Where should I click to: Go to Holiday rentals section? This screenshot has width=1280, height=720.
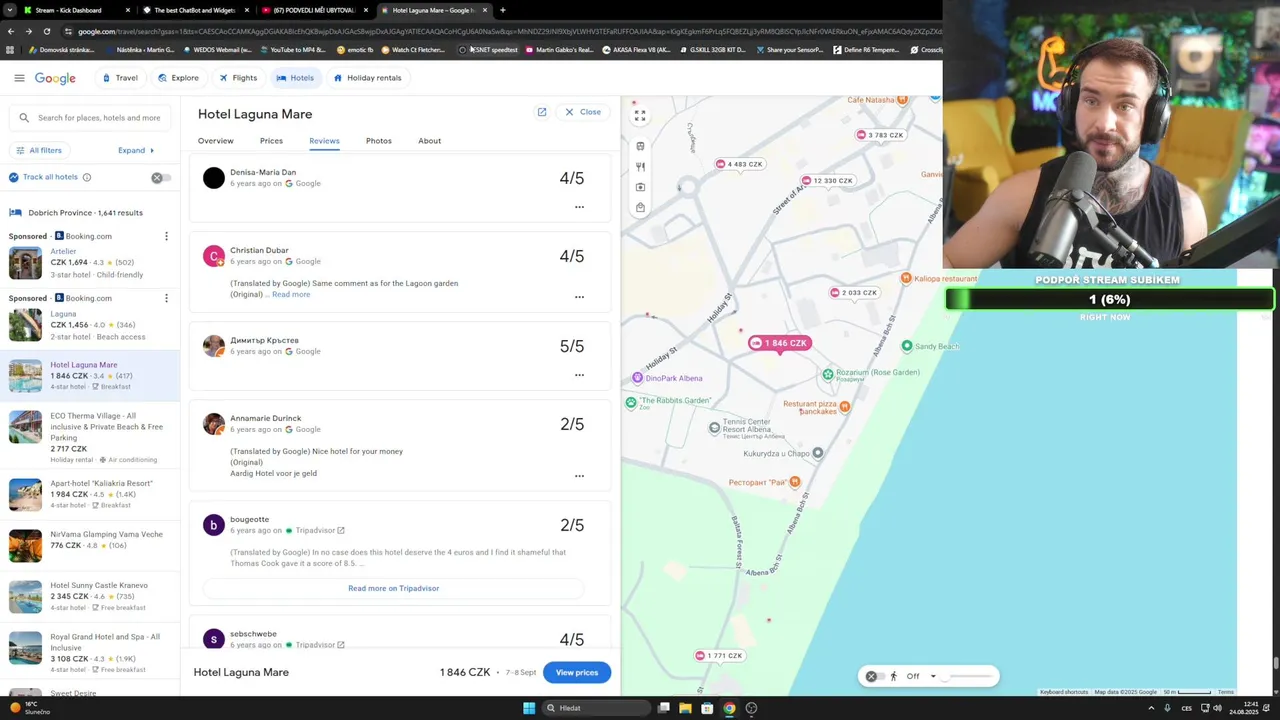(x=367, y=78)
